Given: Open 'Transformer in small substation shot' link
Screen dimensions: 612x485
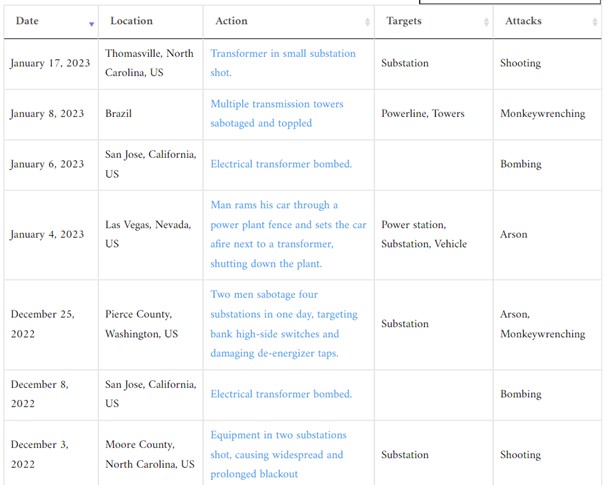Looking at the screenshot, I should pos(283,63).
